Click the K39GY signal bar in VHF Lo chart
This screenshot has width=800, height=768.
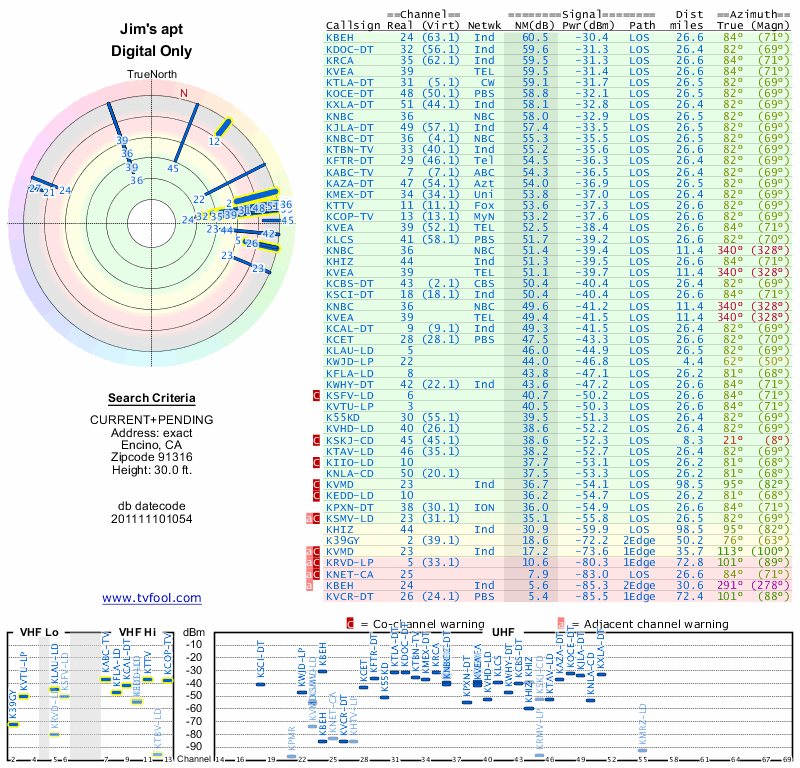[x=13, y=724]
